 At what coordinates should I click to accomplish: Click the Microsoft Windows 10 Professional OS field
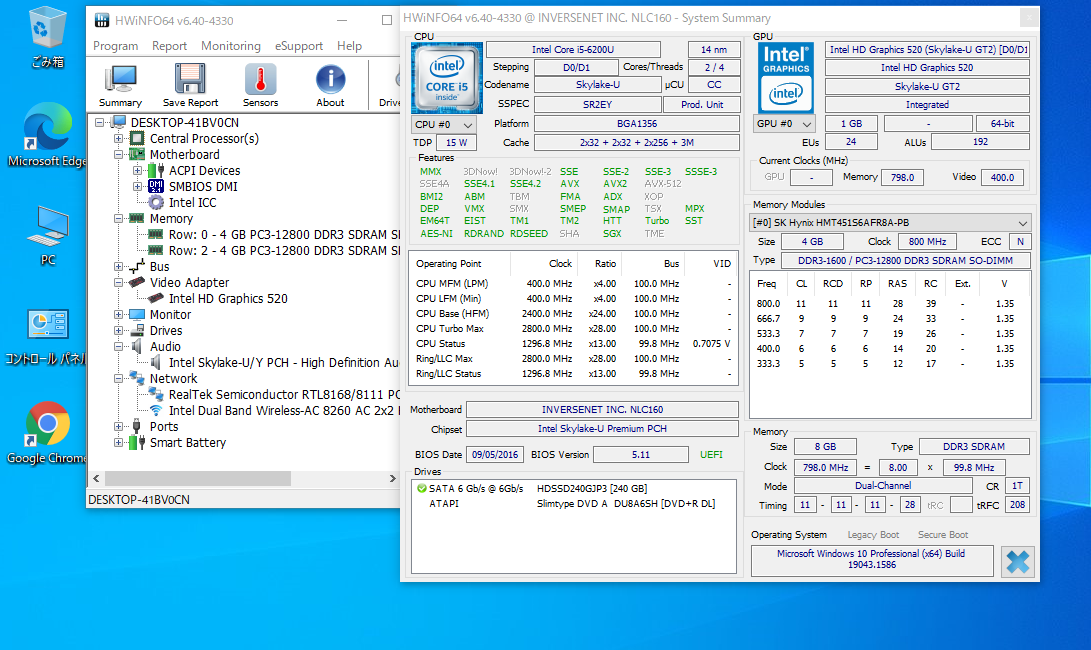point(871,560)
